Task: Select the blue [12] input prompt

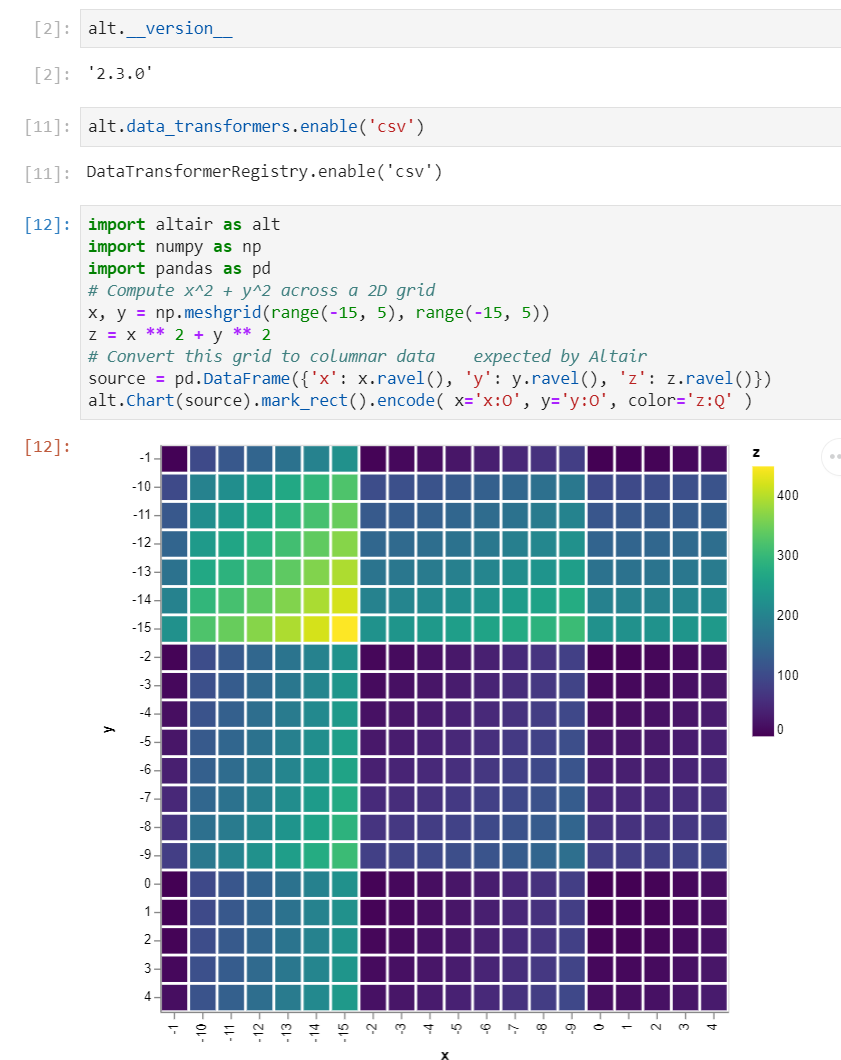Action: (48, 224)
